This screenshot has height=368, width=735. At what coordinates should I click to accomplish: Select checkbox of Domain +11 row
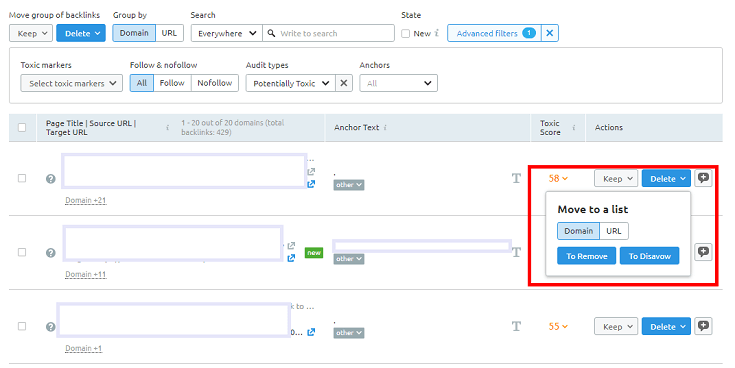tap(22, 252)
